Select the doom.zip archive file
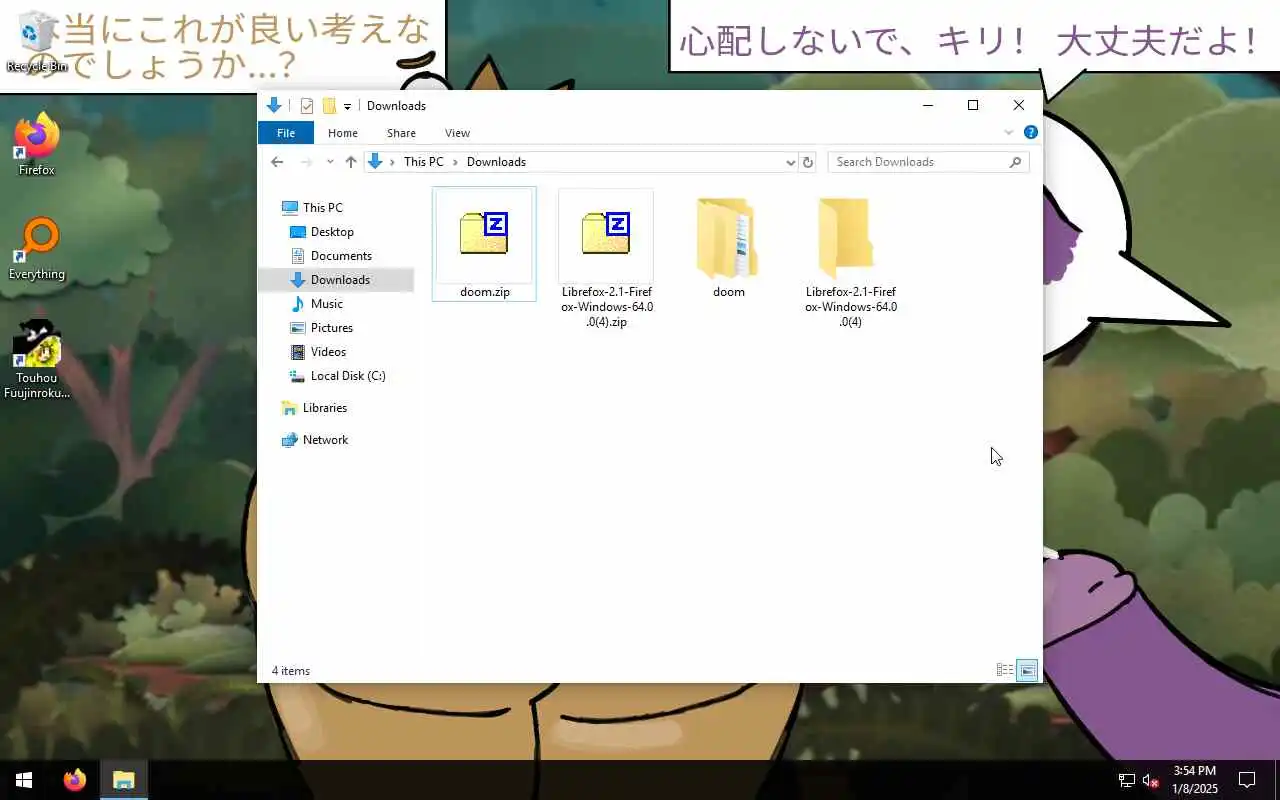Screen dimensions: 1280x800 coord(484,243)
